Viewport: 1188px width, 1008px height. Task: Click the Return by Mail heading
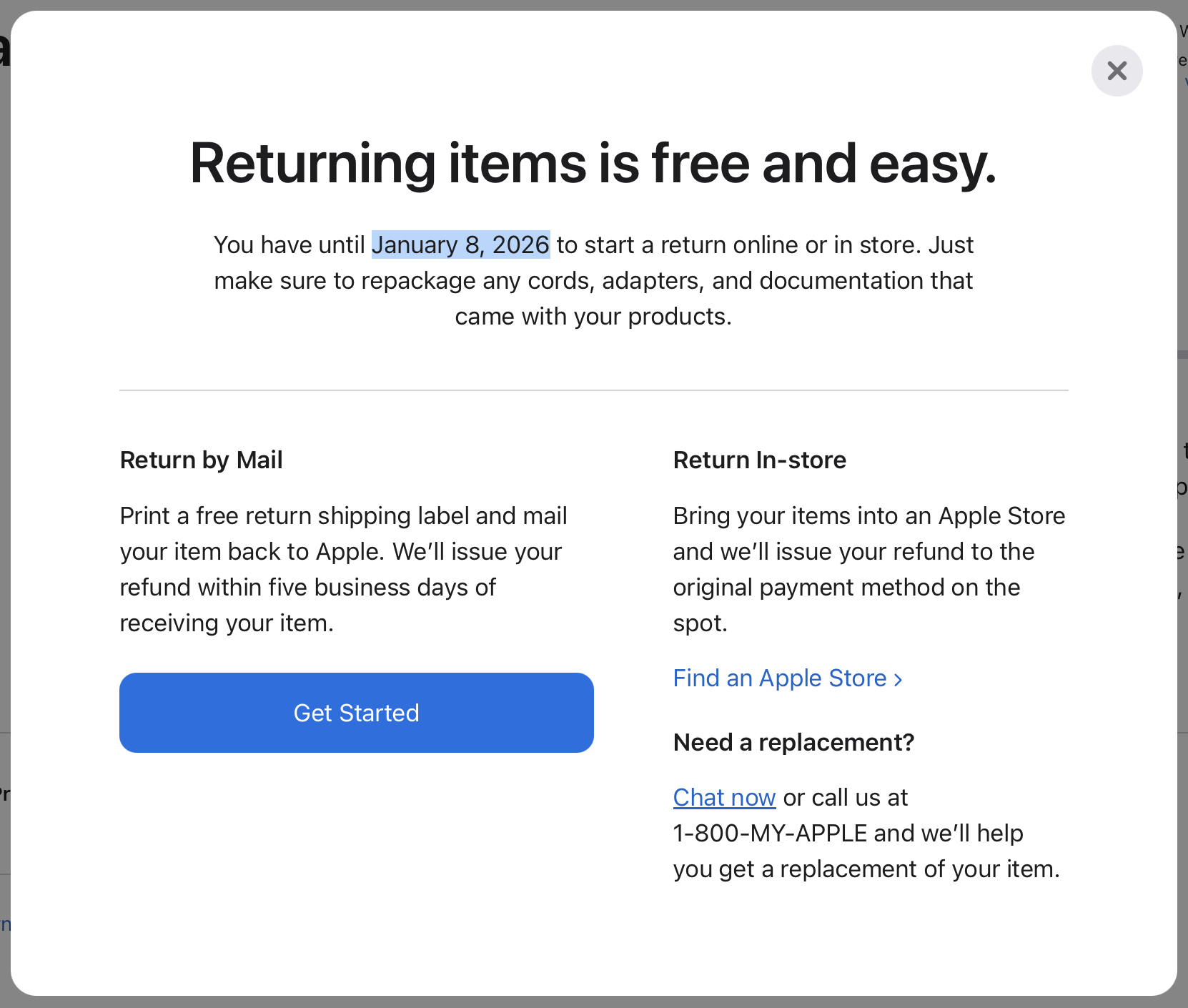coord(201,460)
